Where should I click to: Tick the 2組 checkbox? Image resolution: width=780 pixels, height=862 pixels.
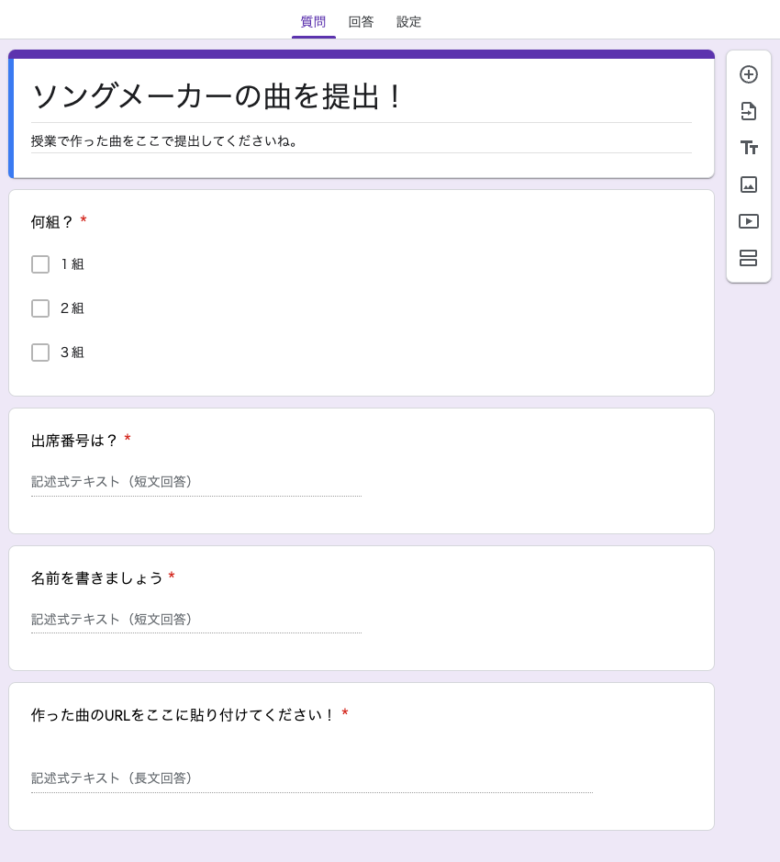coord(40,308)
